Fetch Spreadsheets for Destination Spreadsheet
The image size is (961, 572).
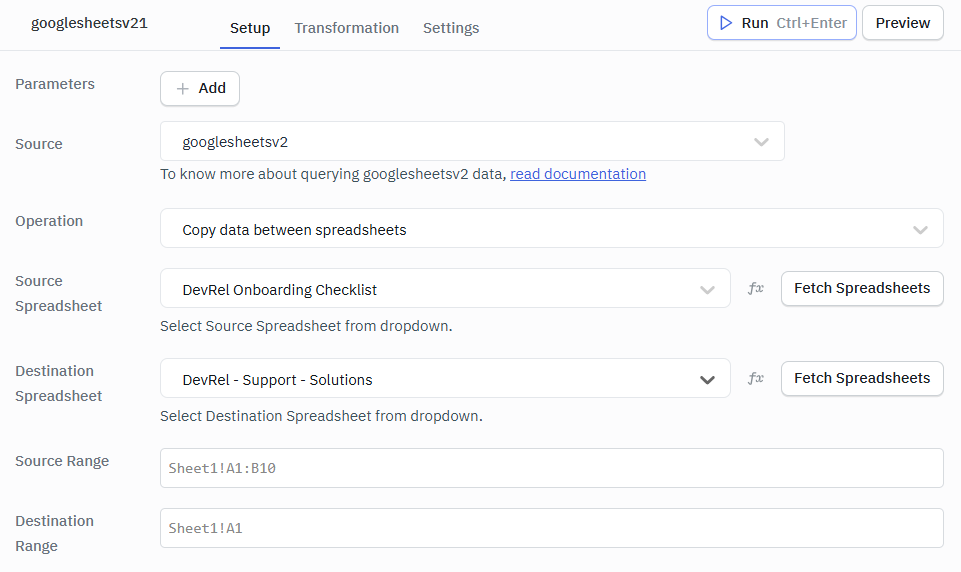(861, 378)
